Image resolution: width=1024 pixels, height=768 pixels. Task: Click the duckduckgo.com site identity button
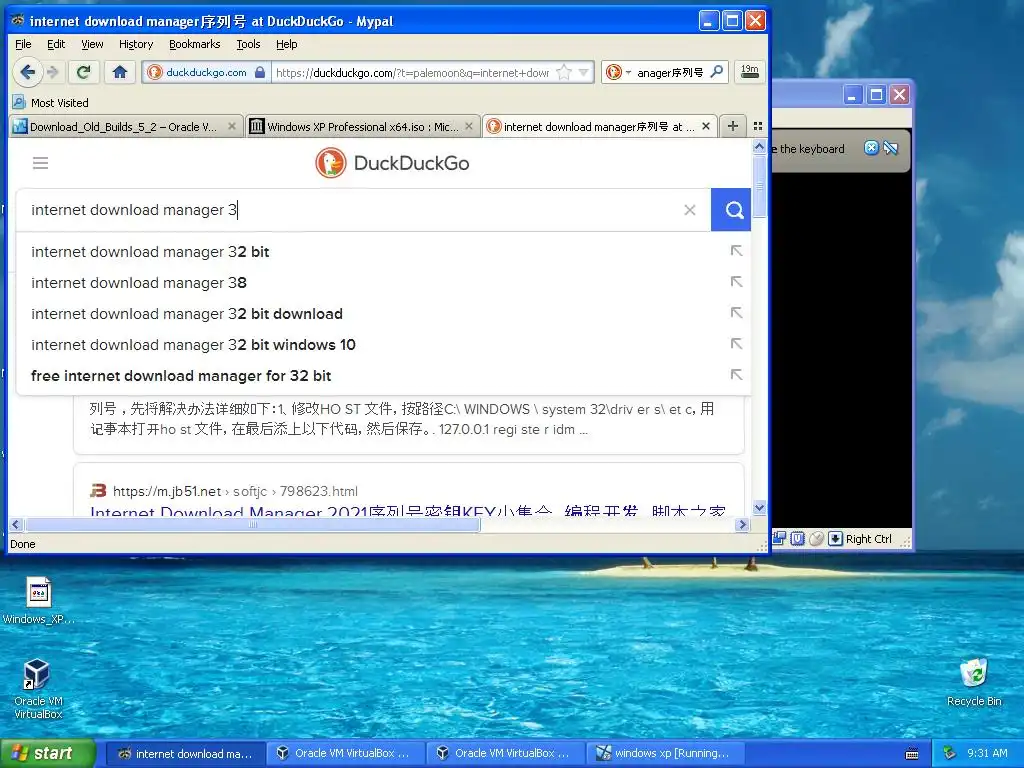coord(206,72)
